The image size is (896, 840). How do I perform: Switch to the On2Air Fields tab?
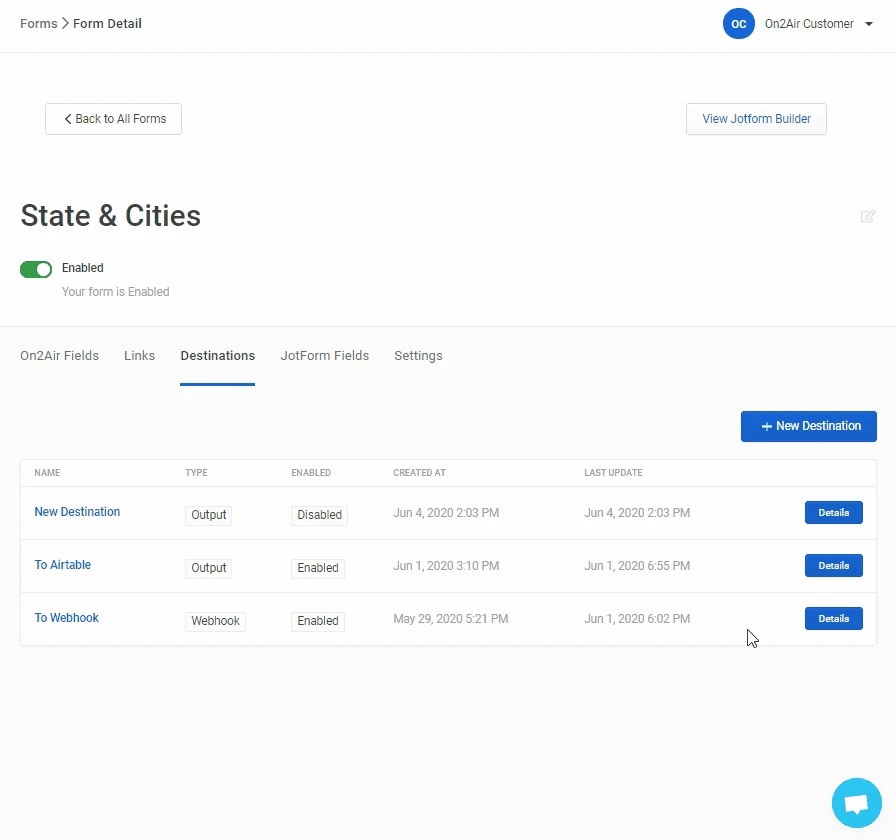point(59,356)
